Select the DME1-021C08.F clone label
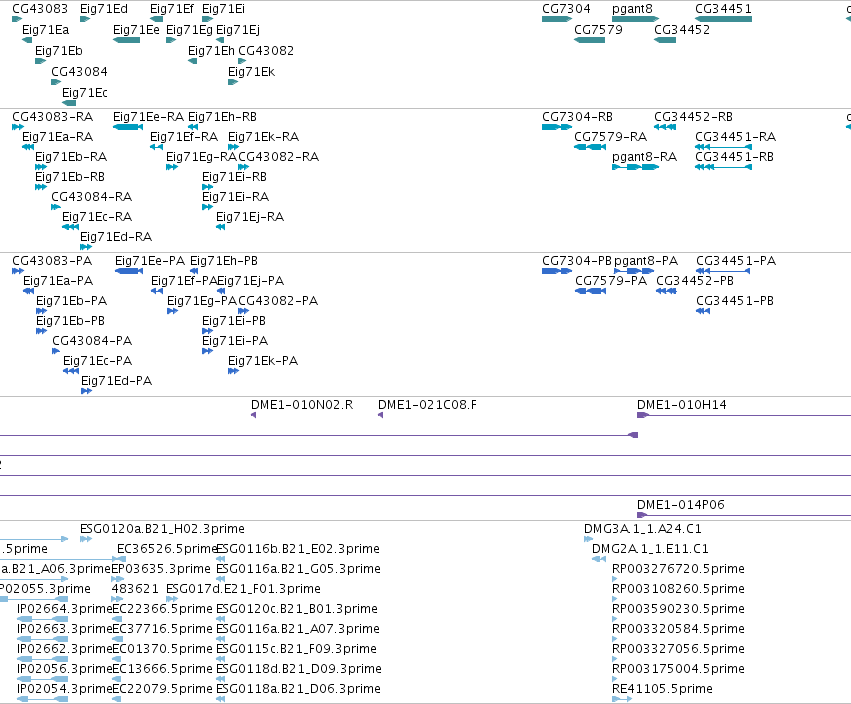The height and width of the screenshot is (704, 851). (427, 405)
